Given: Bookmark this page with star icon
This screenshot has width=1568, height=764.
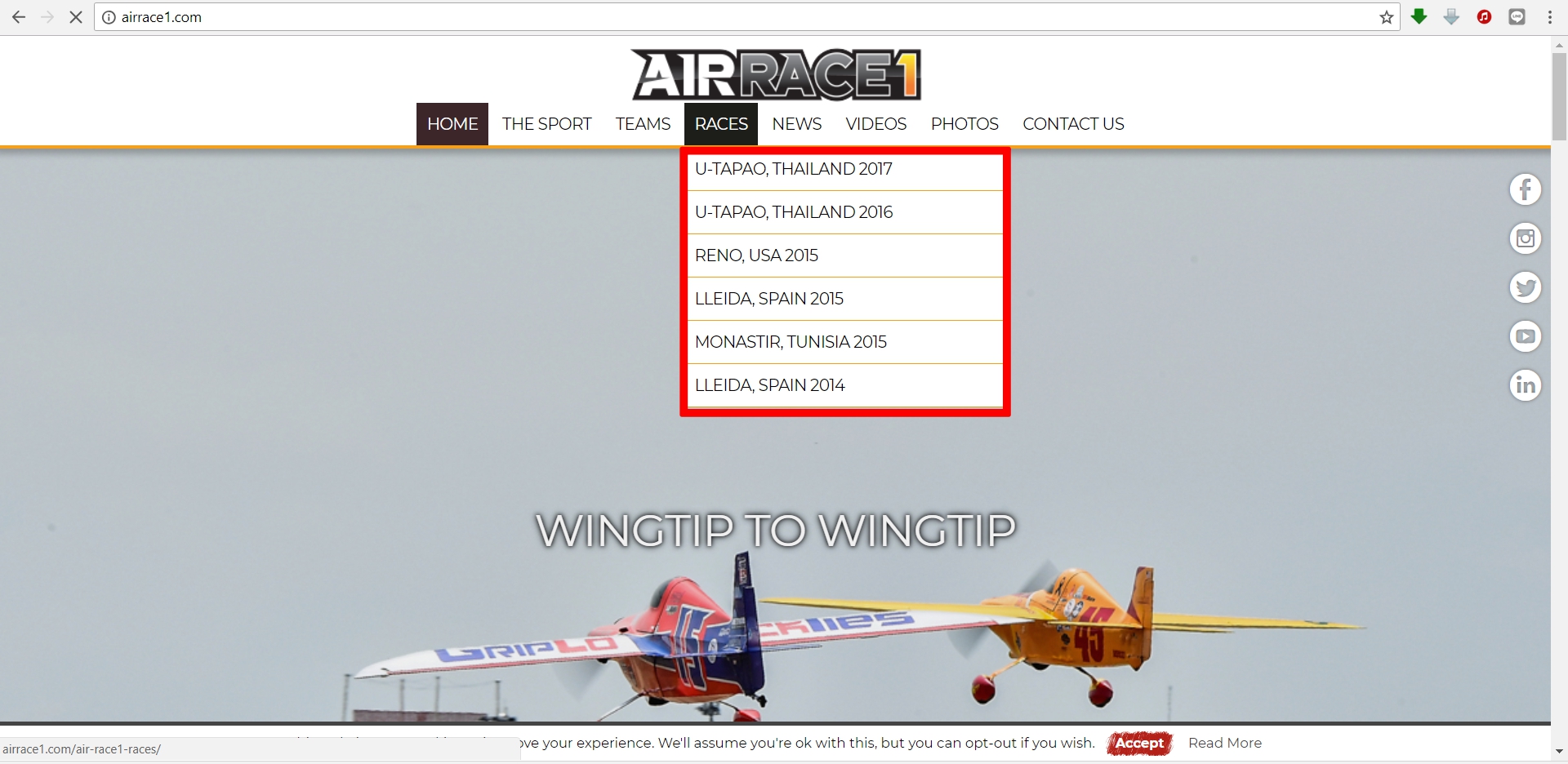Looking at the screenshot, I should [1386, 17].
